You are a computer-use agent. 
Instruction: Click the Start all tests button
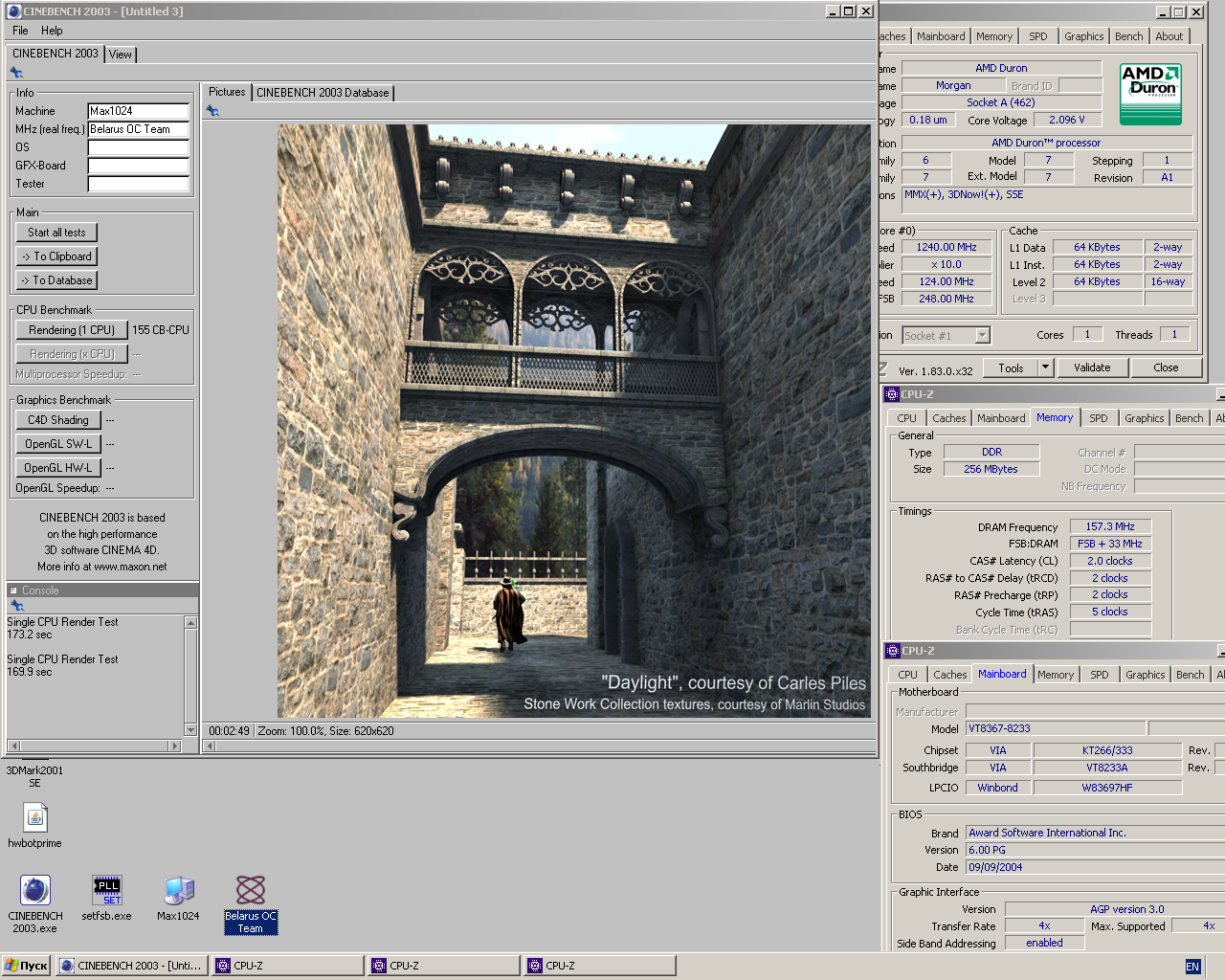pyautogui.click(x=56, y=233)
